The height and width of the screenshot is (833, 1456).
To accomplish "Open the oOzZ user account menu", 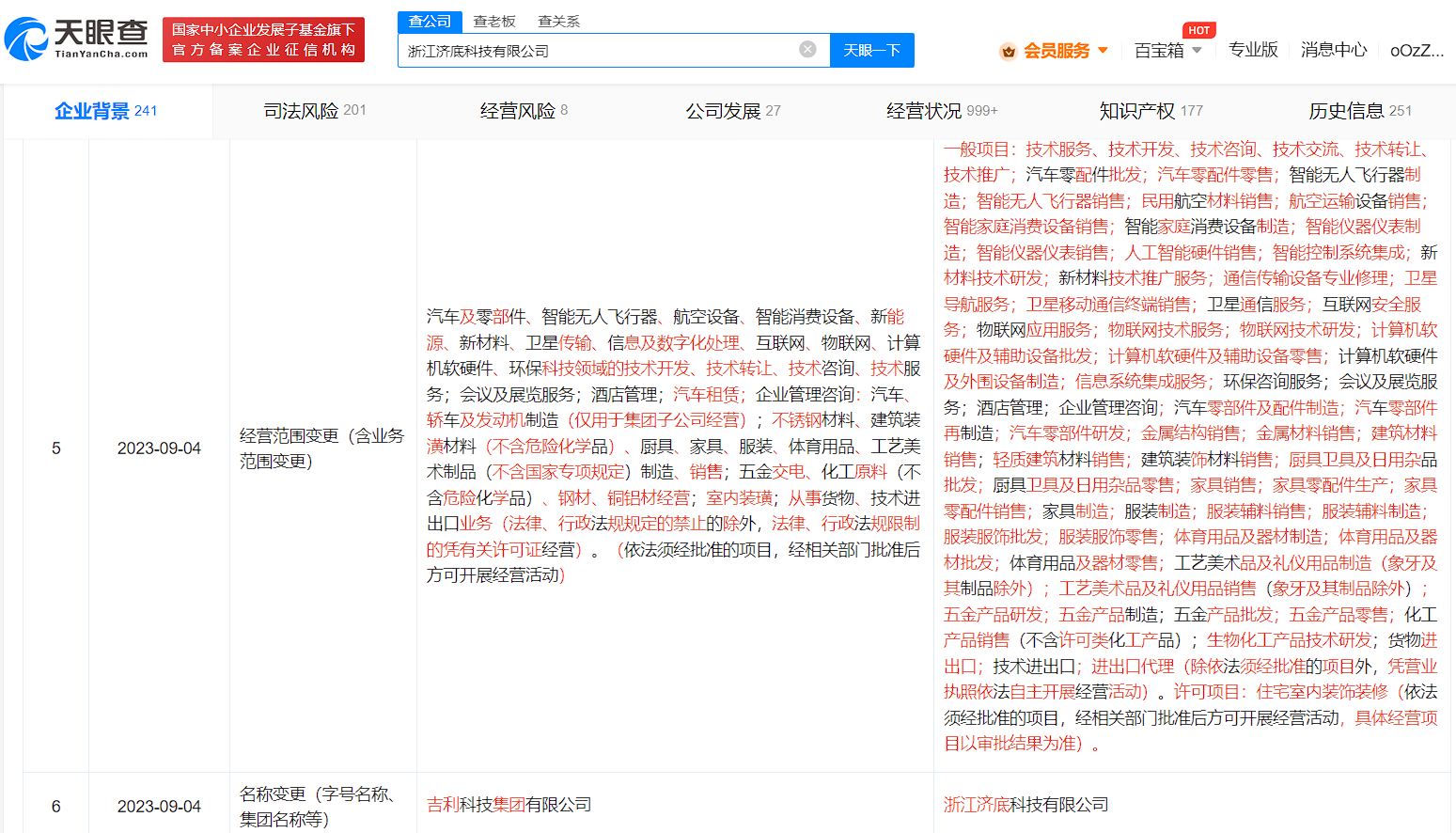I will coord(1417,51).
